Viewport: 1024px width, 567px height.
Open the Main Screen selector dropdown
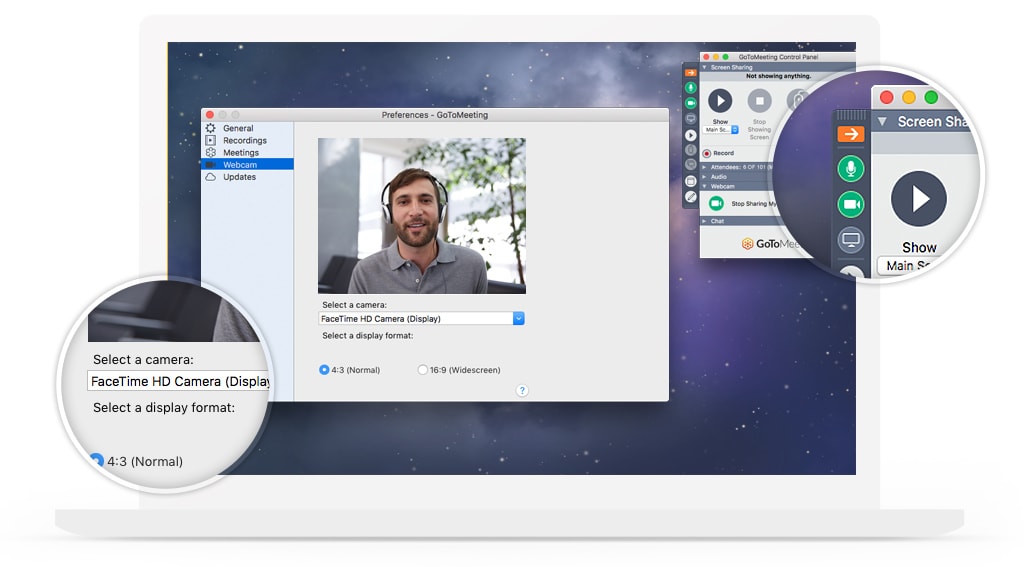click(x=720, y=130)
